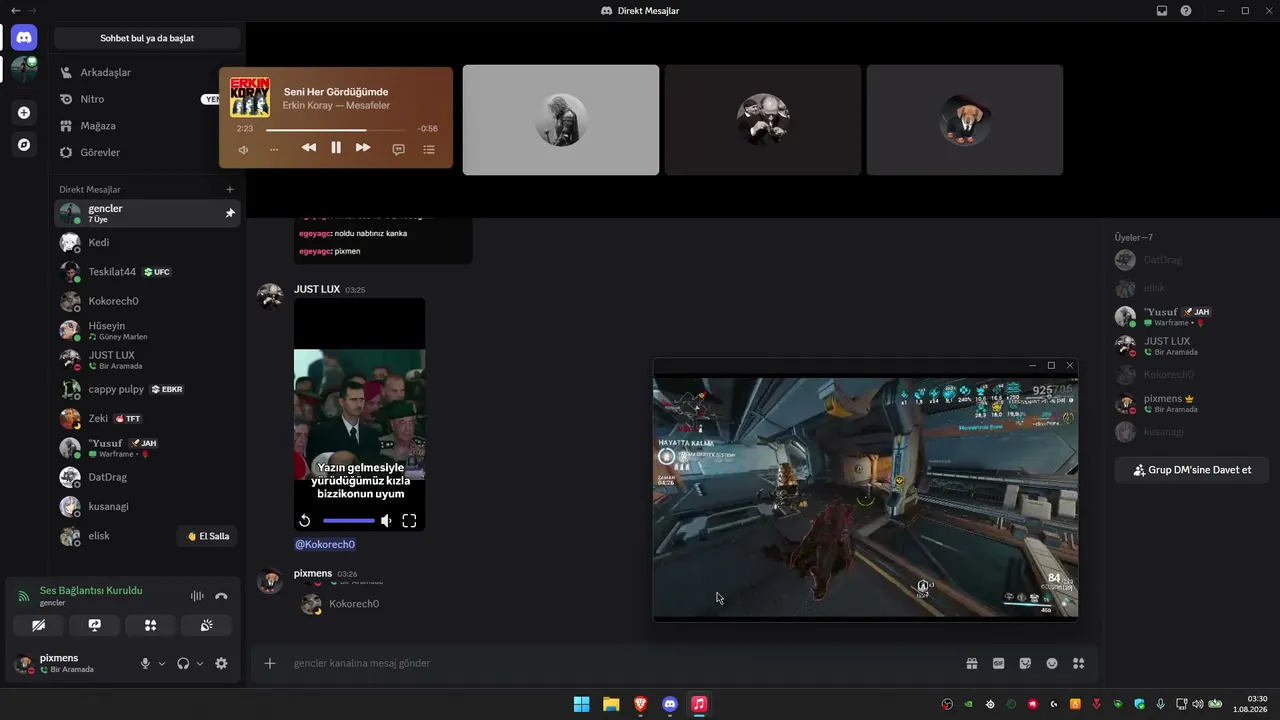Select the first call participant tile
1280x720 pixels.
click(561, 120)
